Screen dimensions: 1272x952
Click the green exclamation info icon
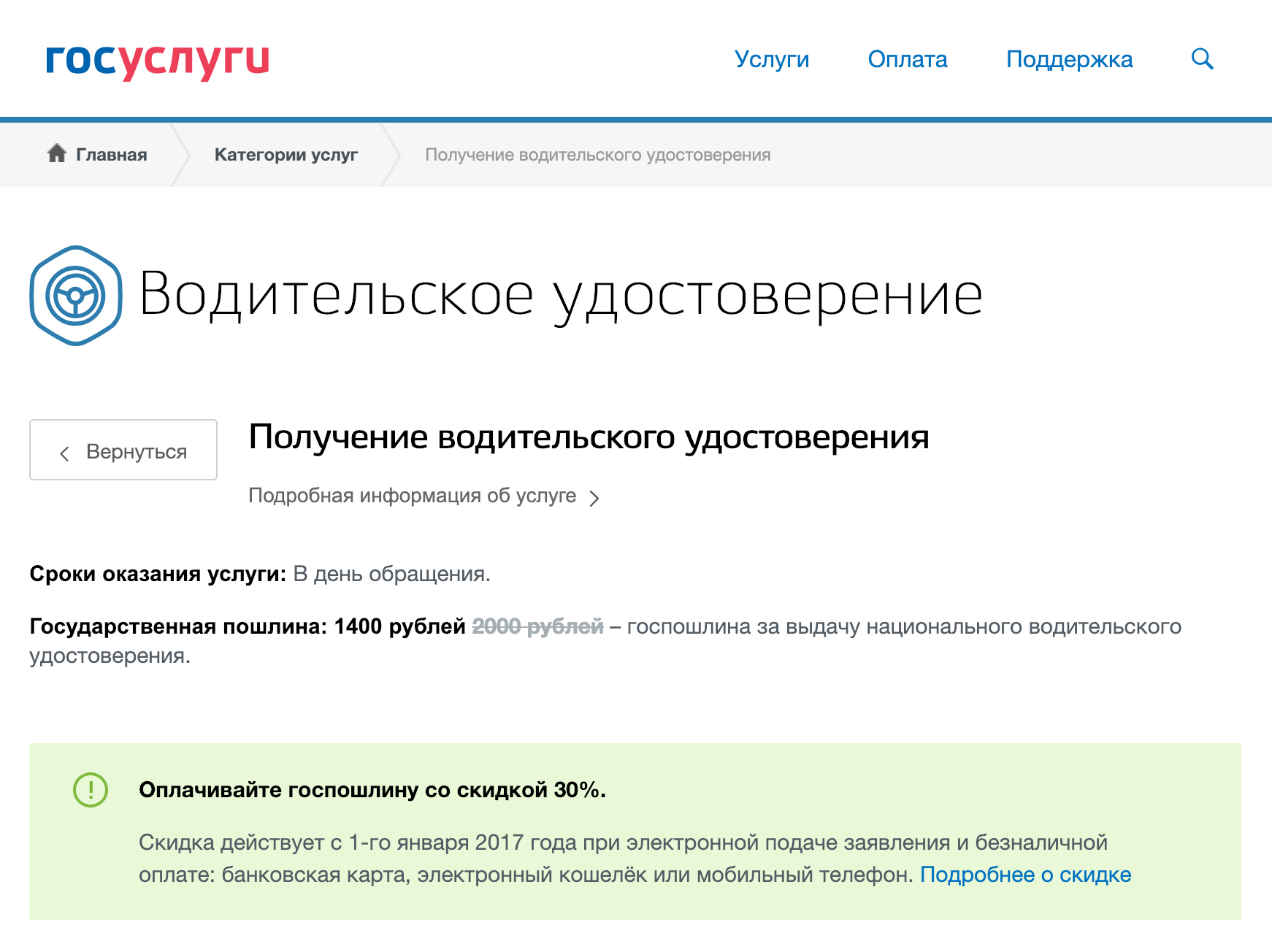[90, 790]
